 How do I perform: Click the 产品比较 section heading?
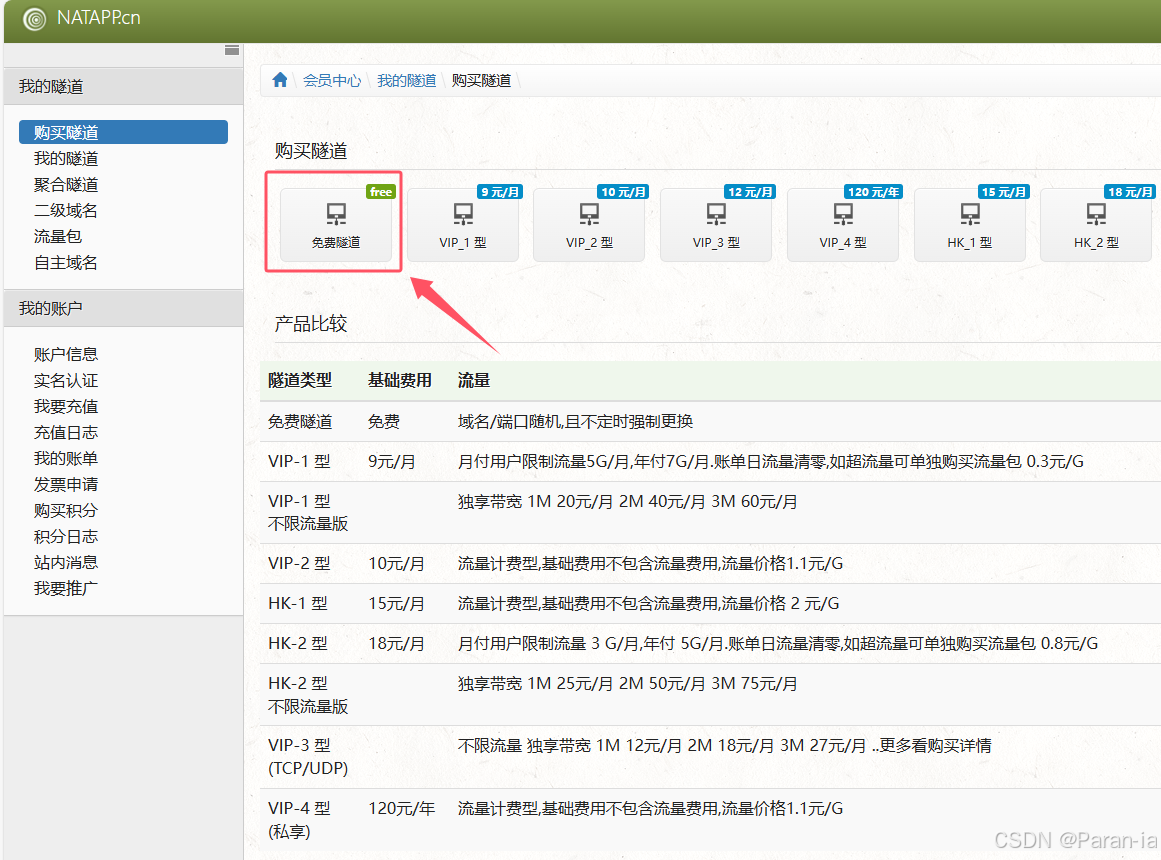[311, 324]
